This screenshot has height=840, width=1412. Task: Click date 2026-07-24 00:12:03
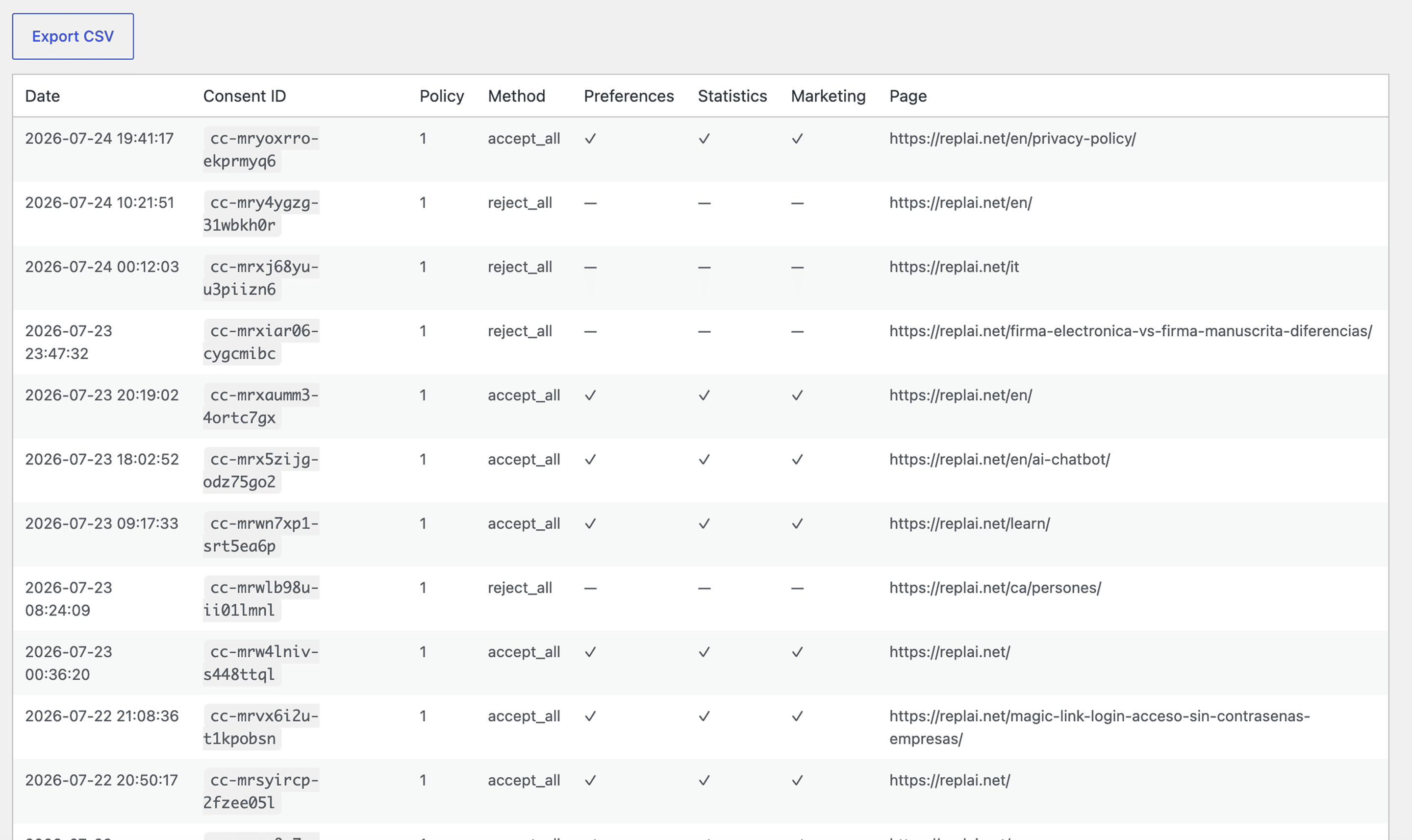click(102, 267)
